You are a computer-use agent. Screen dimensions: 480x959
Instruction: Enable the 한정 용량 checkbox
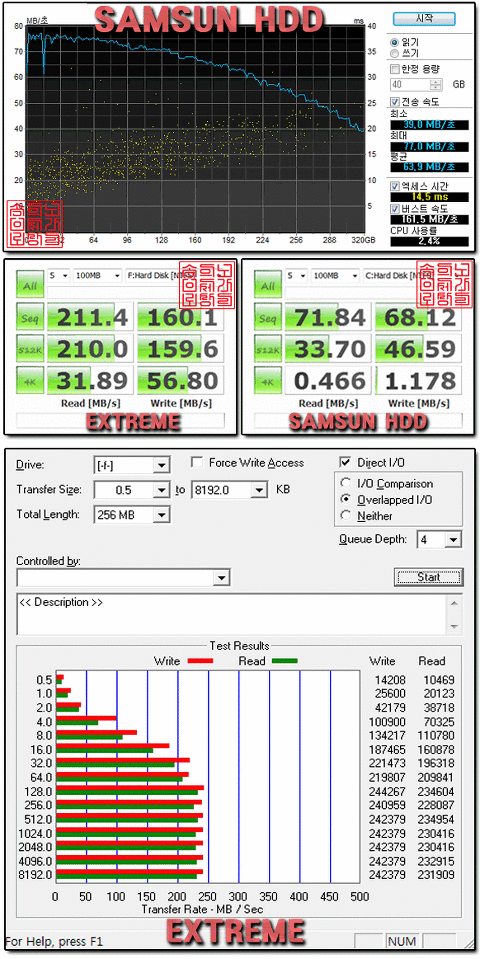pyautogui.click(x=395, y=69)
